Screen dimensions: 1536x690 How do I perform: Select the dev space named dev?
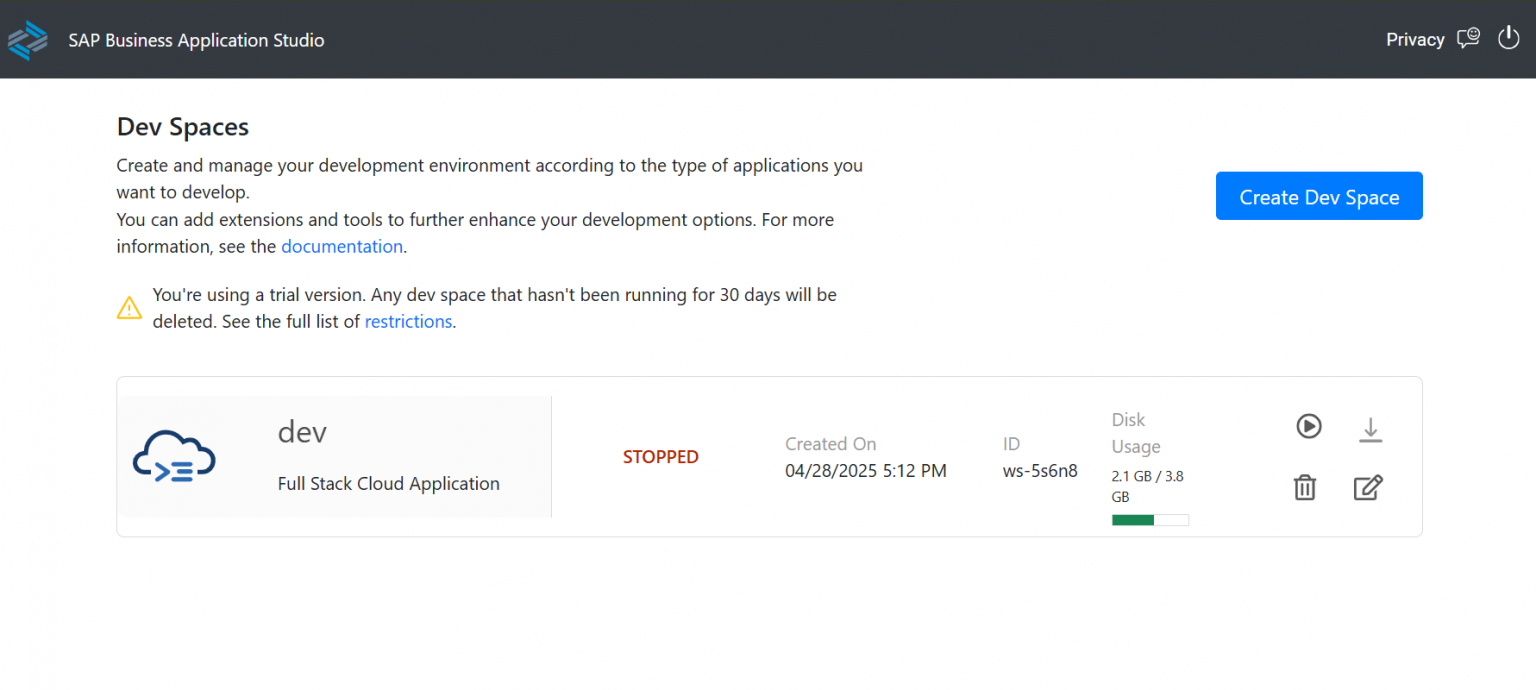[x=302, y=431]
